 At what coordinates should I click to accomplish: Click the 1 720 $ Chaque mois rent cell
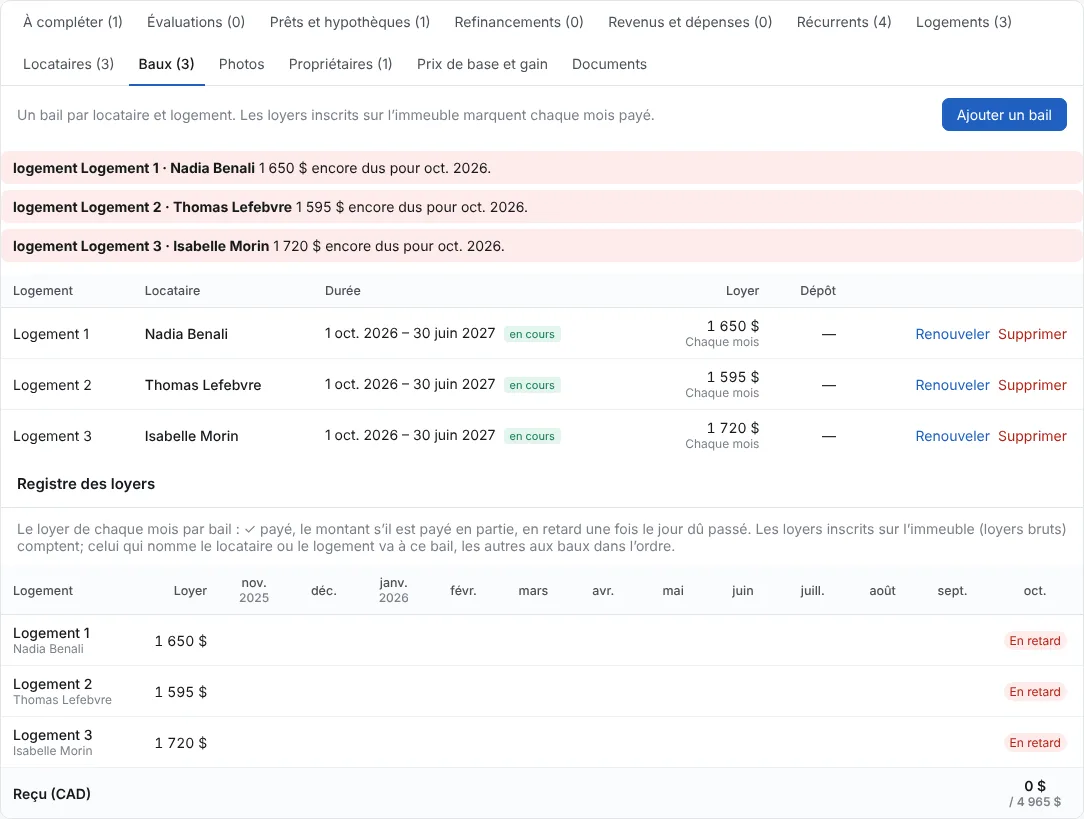[x=722, y=435]
